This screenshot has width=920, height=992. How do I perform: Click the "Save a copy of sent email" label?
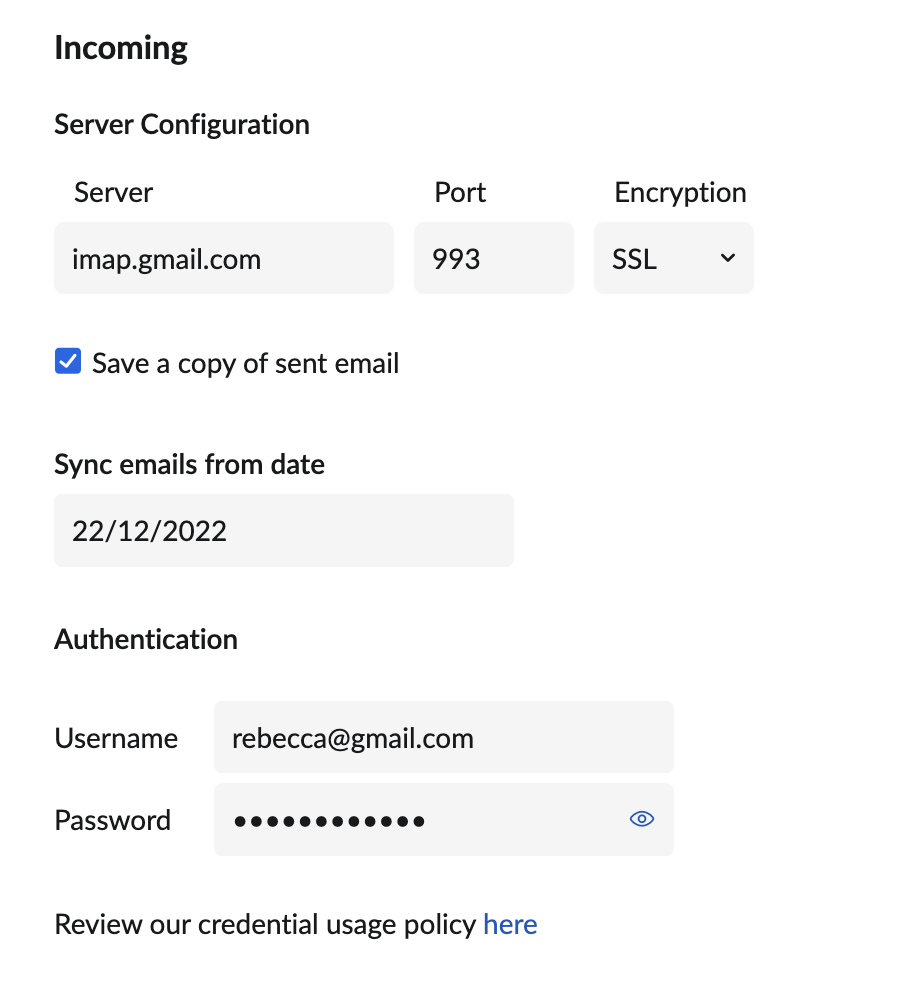click(245, 363)
